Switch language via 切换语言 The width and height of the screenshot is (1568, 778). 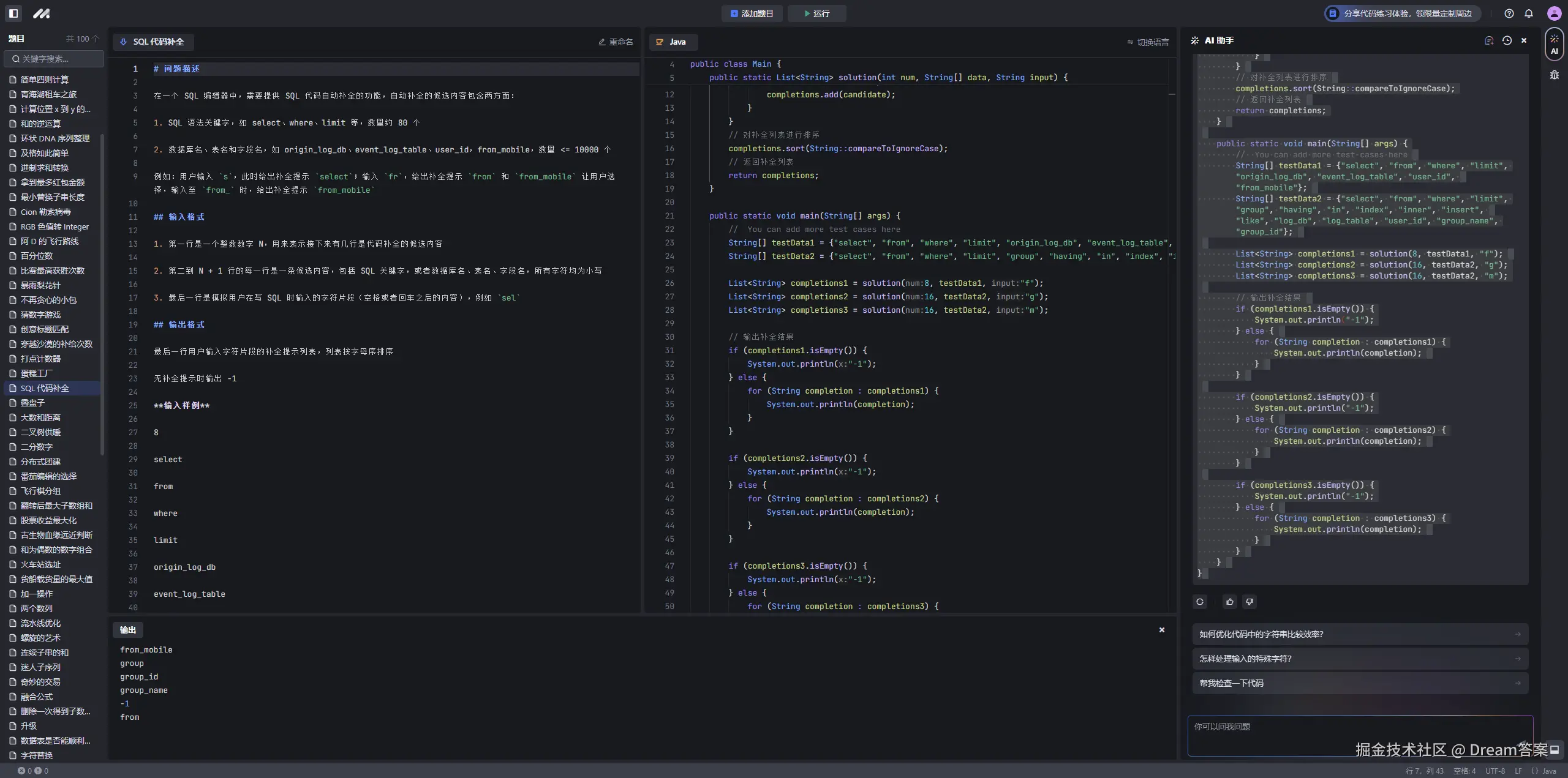tap(1148, 42)
